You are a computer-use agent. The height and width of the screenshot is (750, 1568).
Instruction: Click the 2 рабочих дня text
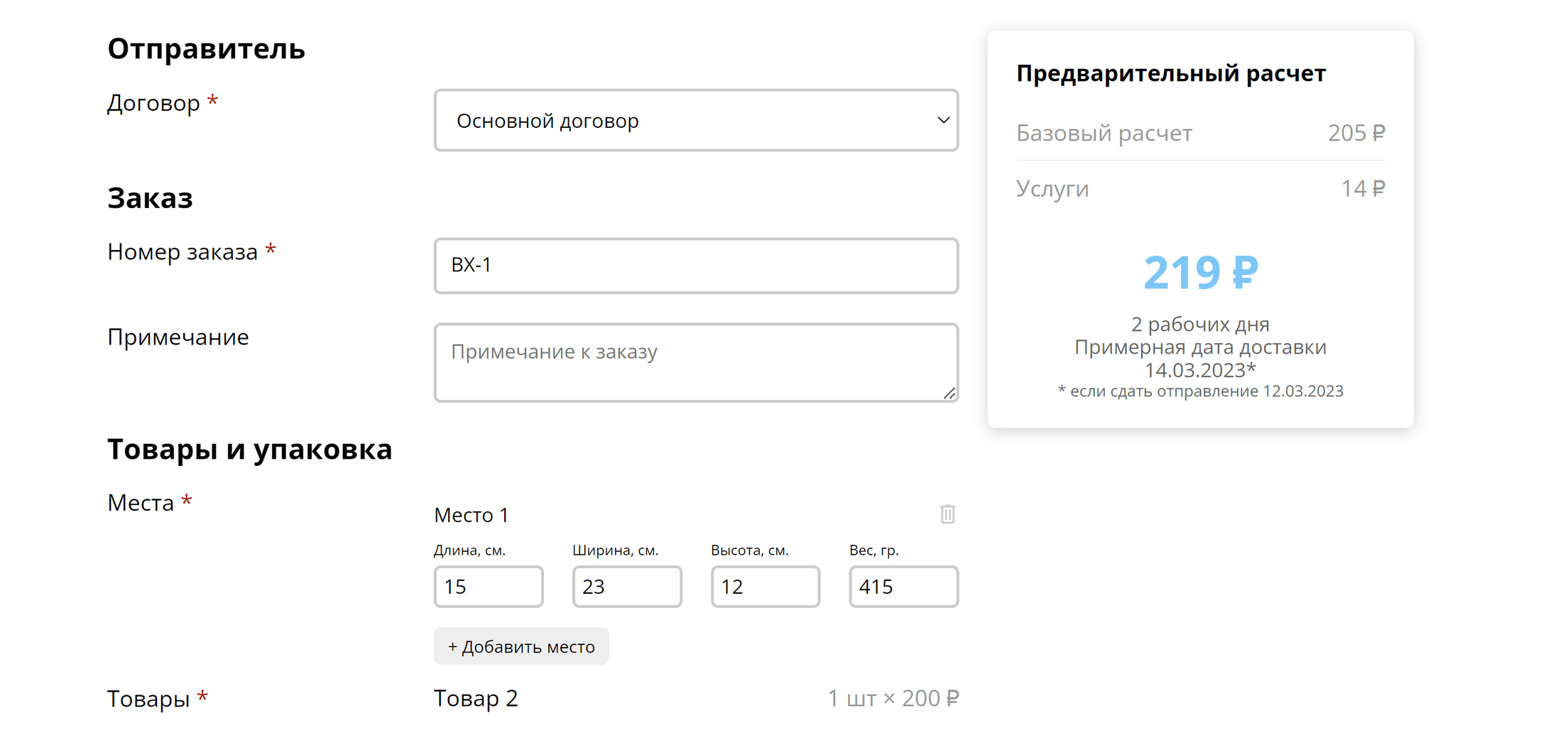tap(1200, 325)
